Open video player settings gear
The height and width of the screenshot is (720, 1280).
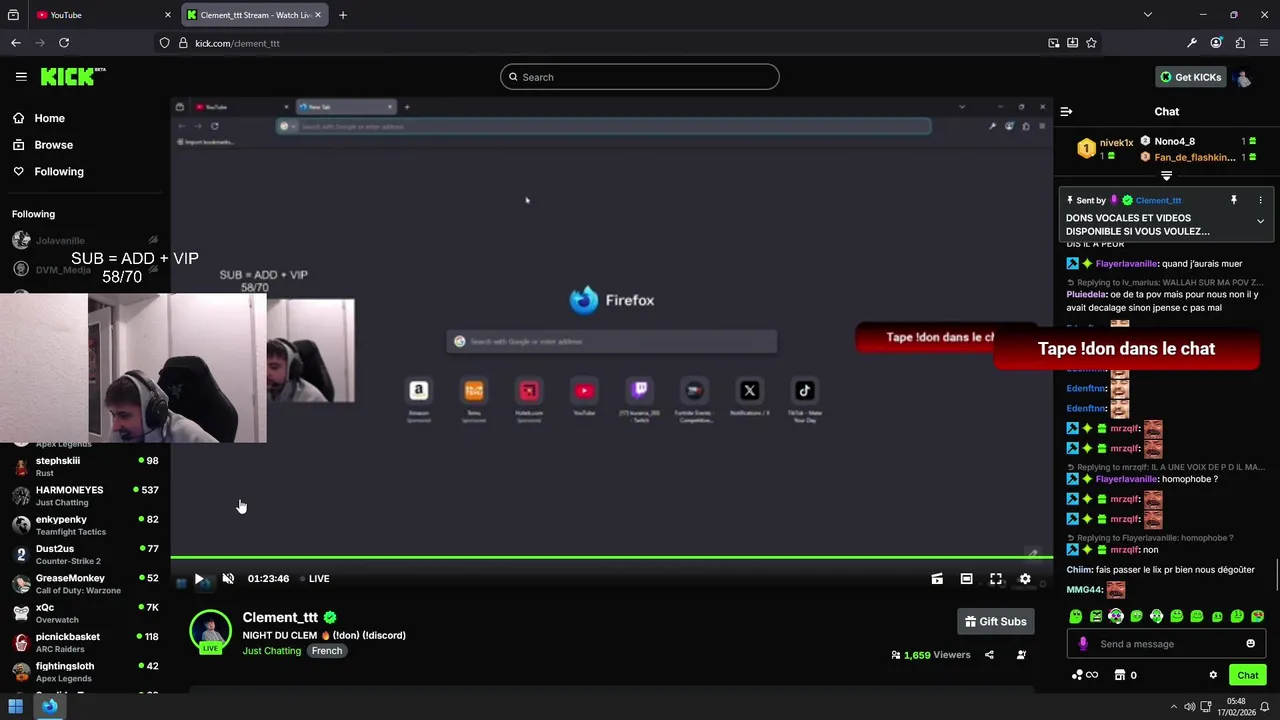point(1025,579)
